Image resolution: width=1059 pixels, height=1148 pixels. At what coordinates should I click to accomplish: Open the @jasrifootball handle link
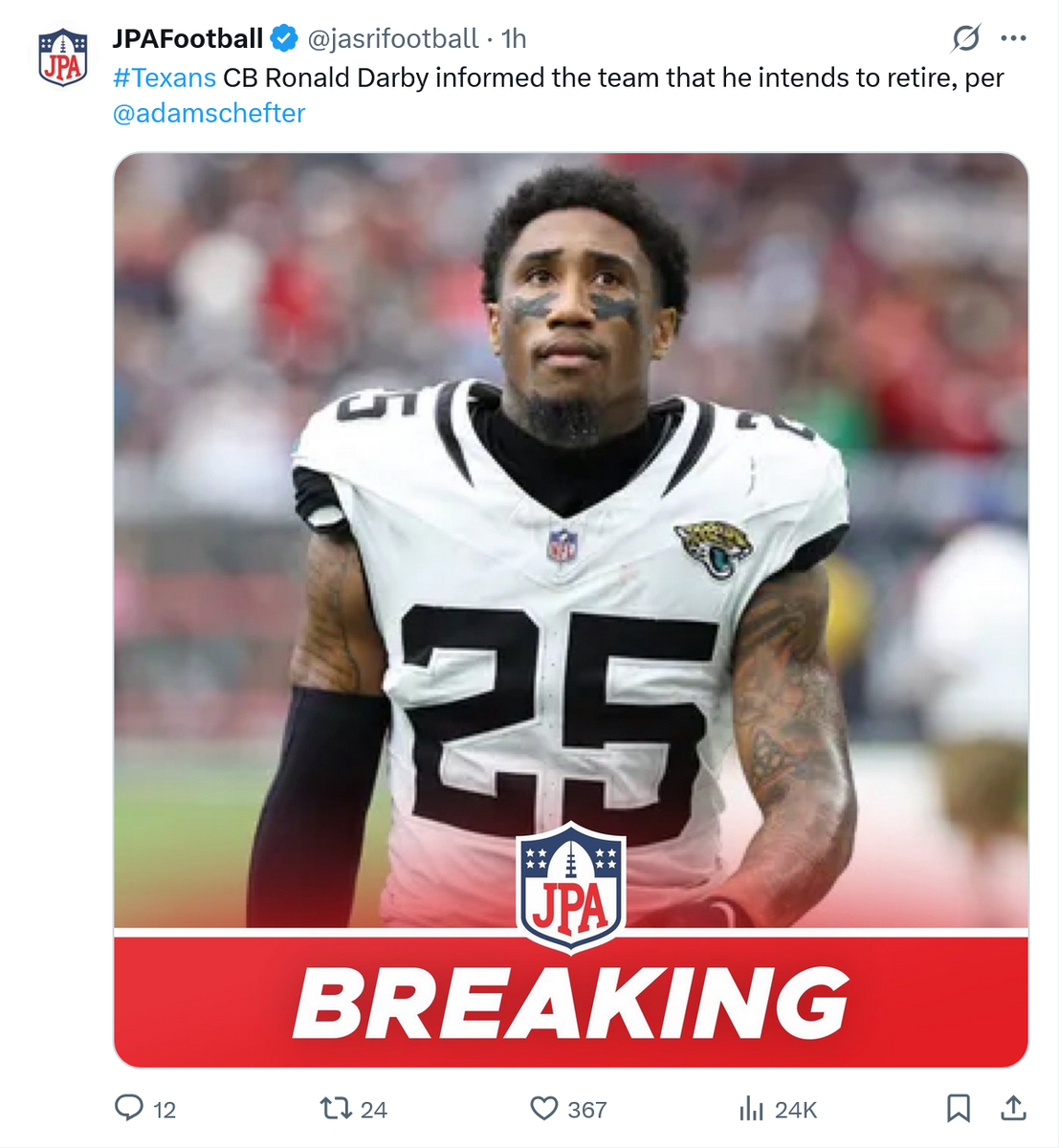392,38
